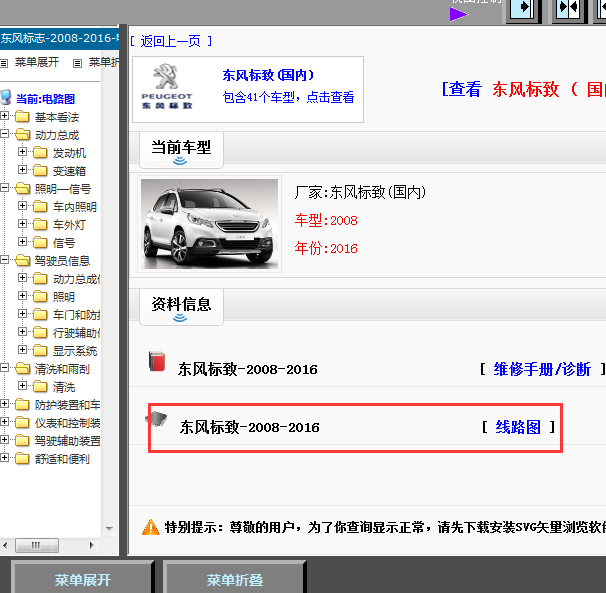Collapse the 照明—信号 tree node
Viewport: 606px width, 593px height.
(x=5, y=188)
